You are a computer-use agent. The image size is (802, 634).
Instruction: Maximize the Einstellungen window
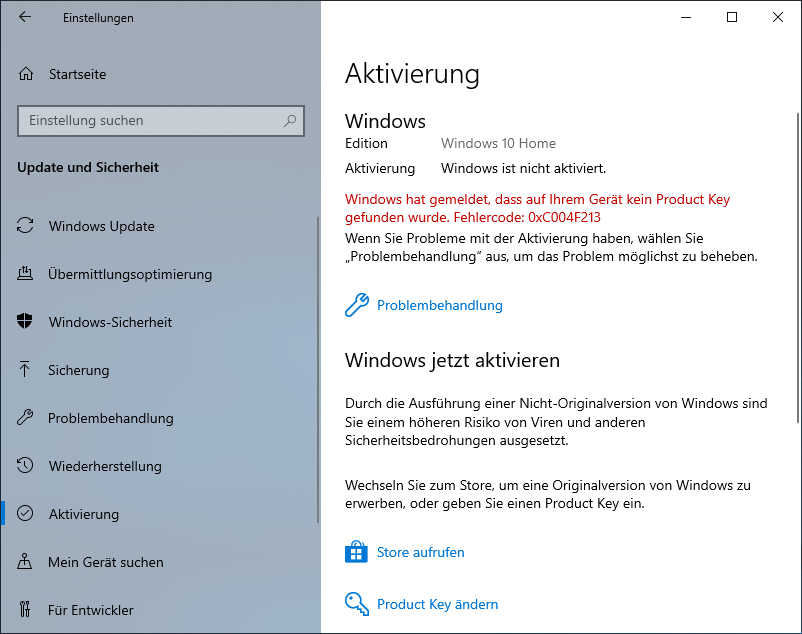(x=732, y=17)
